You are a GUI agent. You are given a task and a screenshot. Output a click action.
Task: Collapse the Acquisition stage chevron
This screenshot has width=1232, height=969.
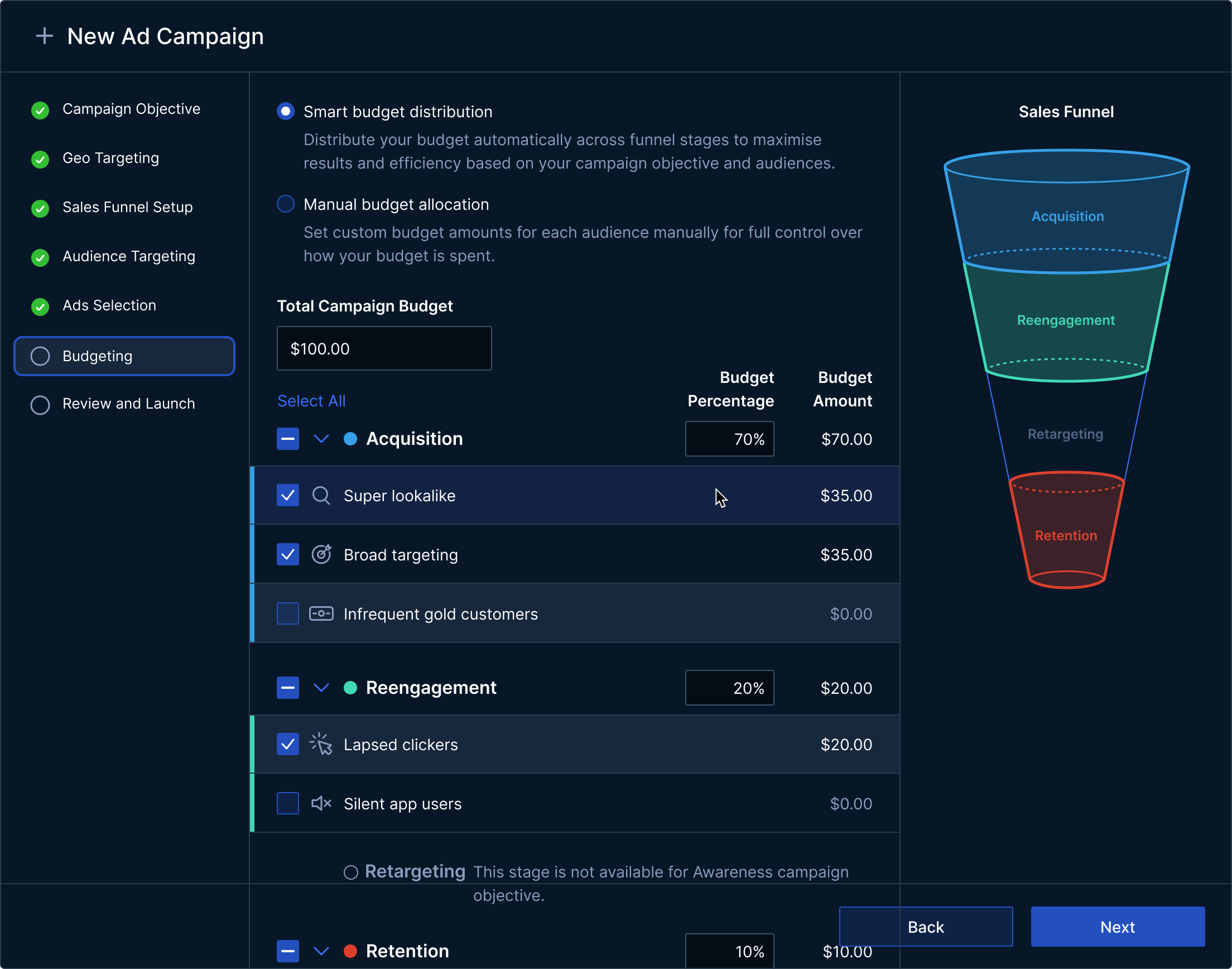tap(321, 439)
